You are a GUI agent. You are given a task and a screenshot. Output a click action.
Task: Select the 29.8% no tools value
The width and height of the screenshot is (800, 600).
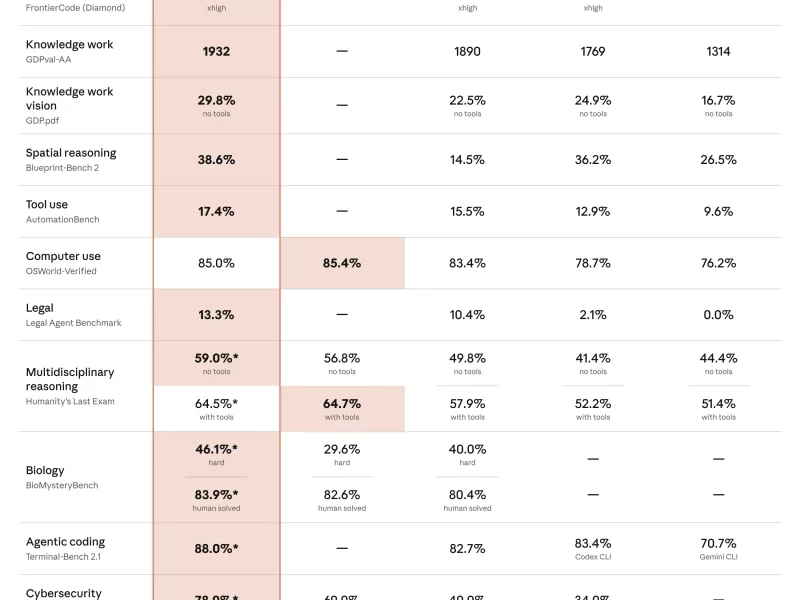(x=216, y=106)
